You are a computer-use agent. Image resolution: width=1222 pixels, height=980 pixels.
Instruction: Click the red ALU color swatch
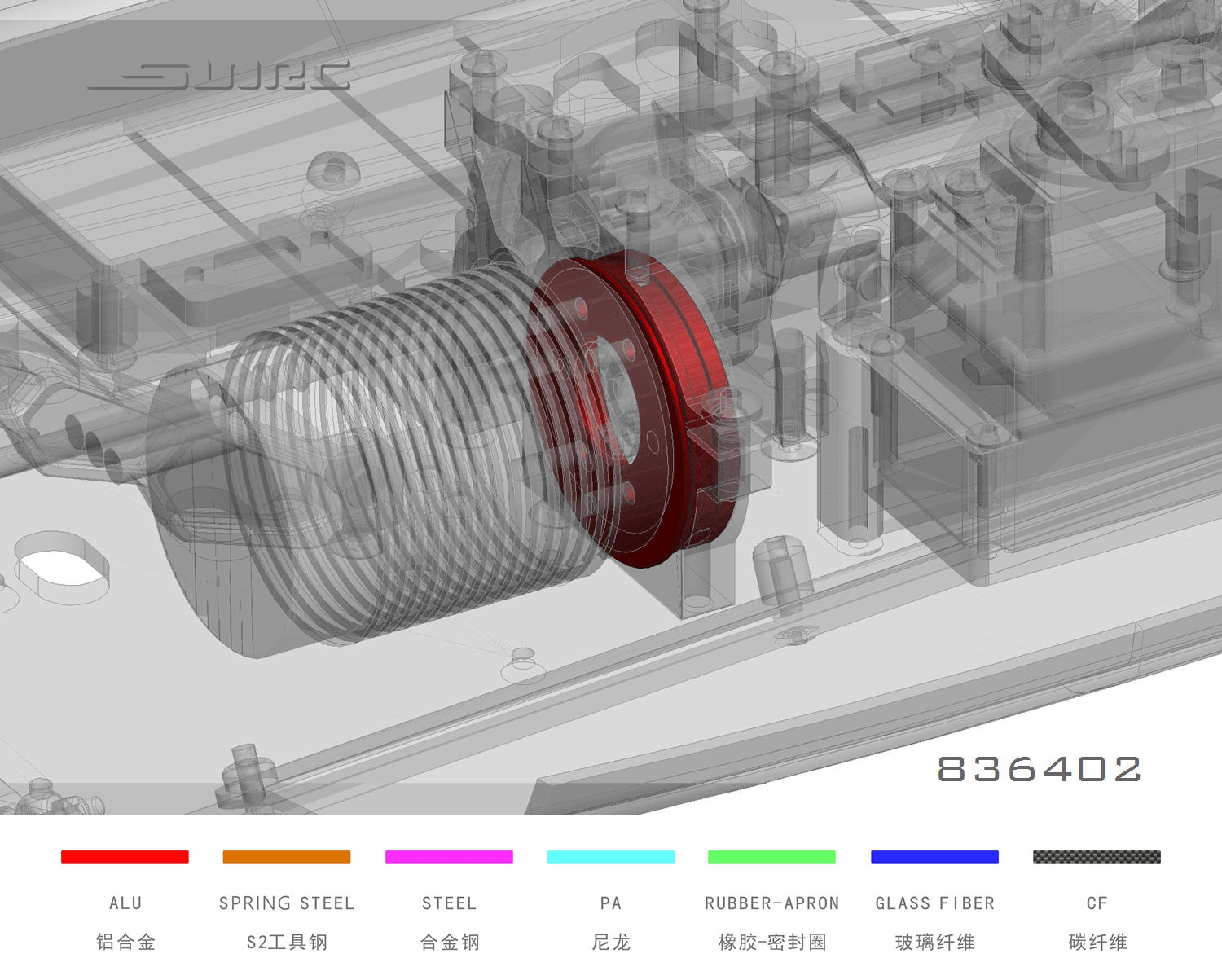[125, 857]
